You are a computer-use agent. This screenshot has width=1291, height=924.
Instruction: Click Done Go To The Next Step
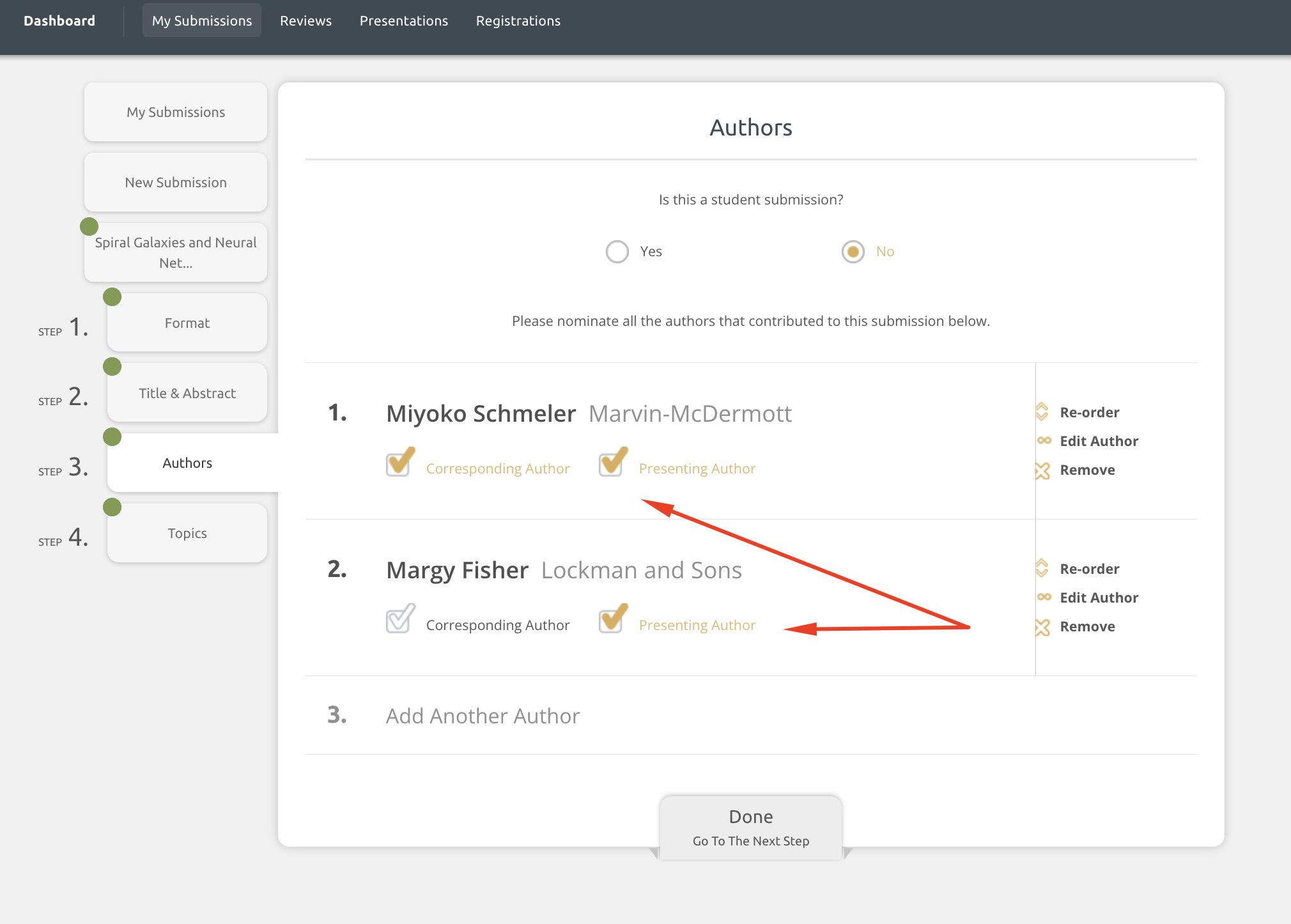coord(751,828)
